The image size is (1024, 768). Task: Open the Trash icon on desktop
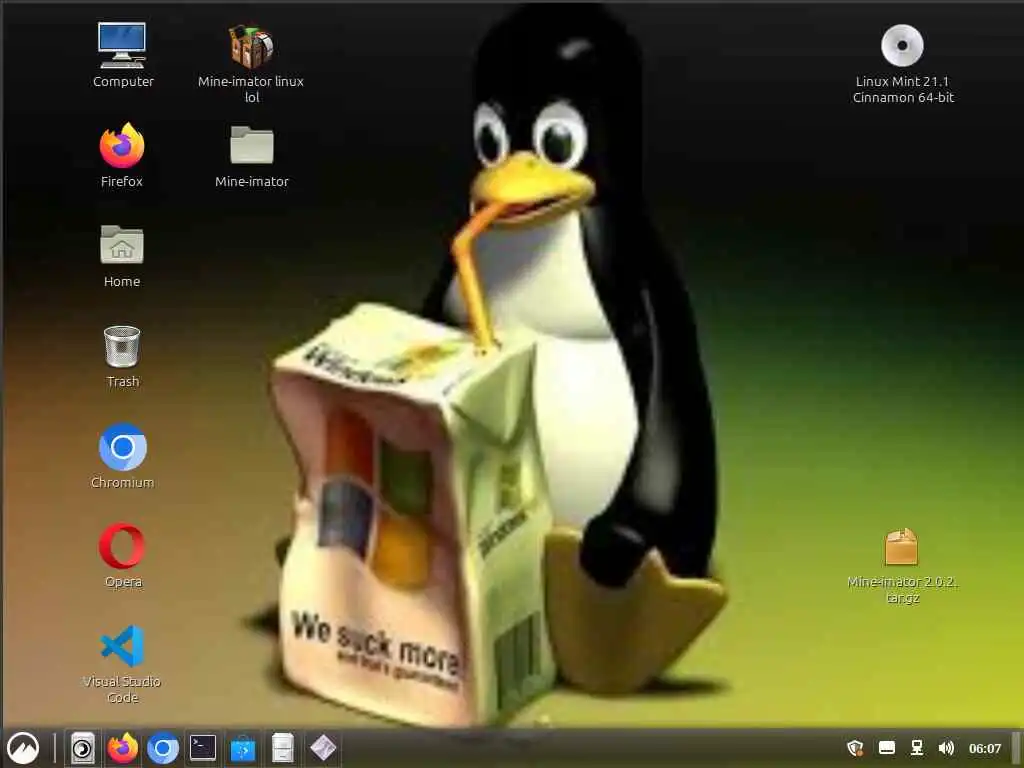[122, 346]
